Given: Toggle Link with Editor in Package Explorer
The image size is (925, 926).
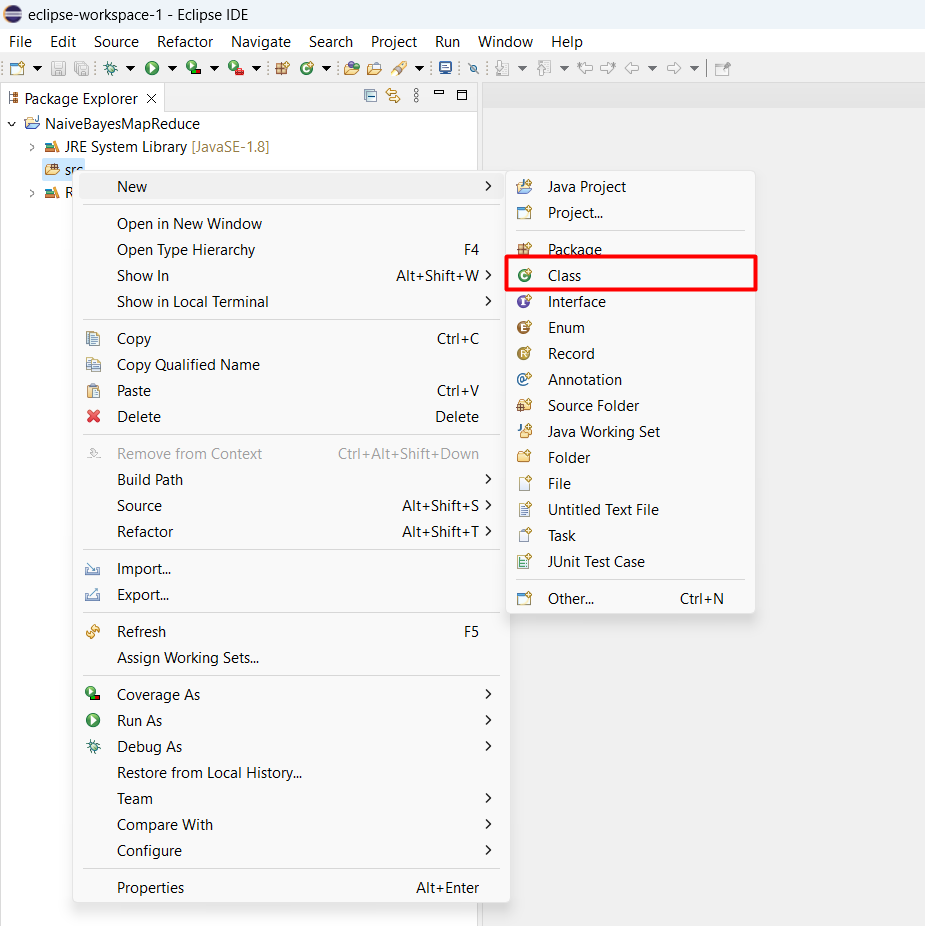Looking at the screenshot, I should point(393,97).
